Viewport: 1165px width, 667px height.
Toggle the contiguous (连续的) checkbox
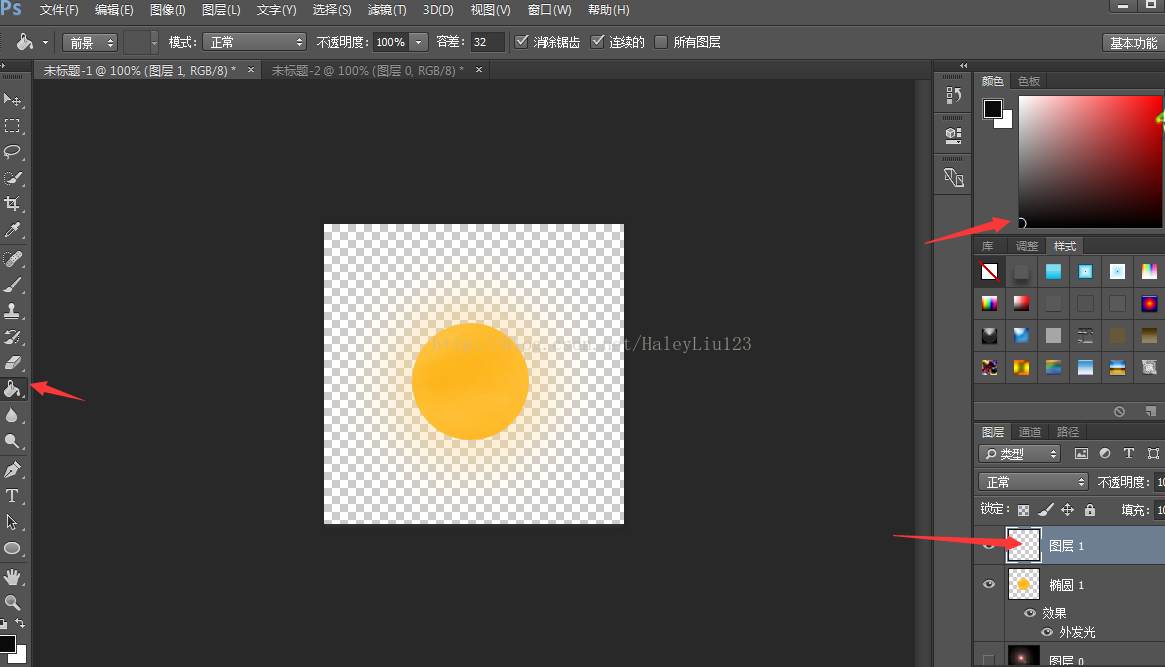(597, 42)
